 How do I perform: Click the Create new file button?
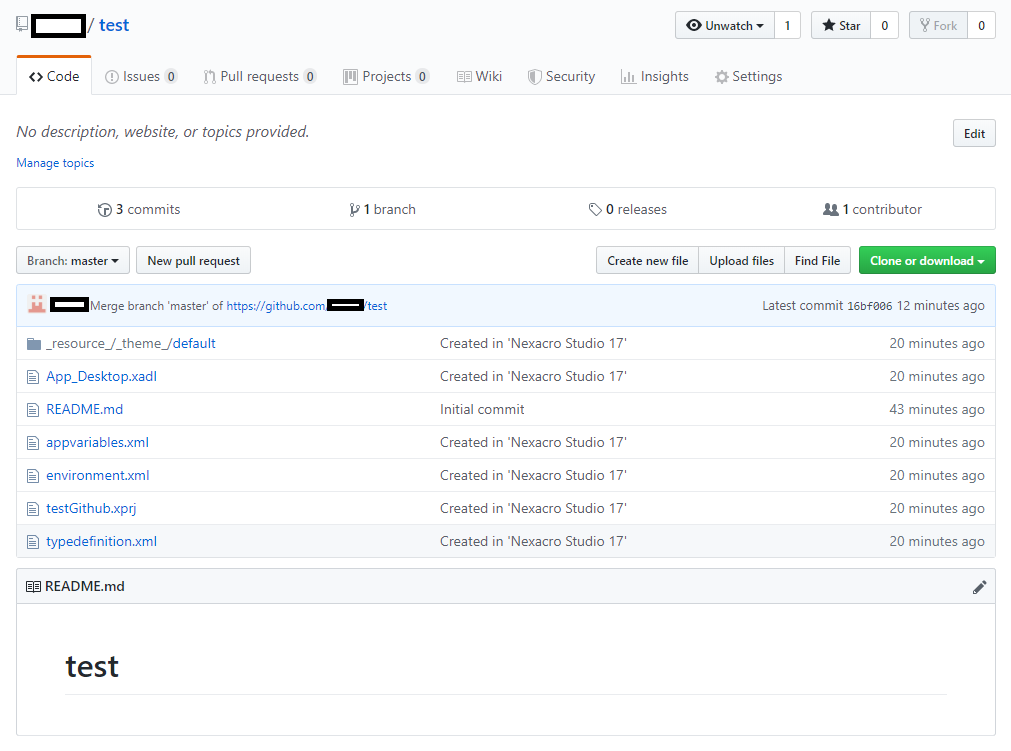(646, 259)
